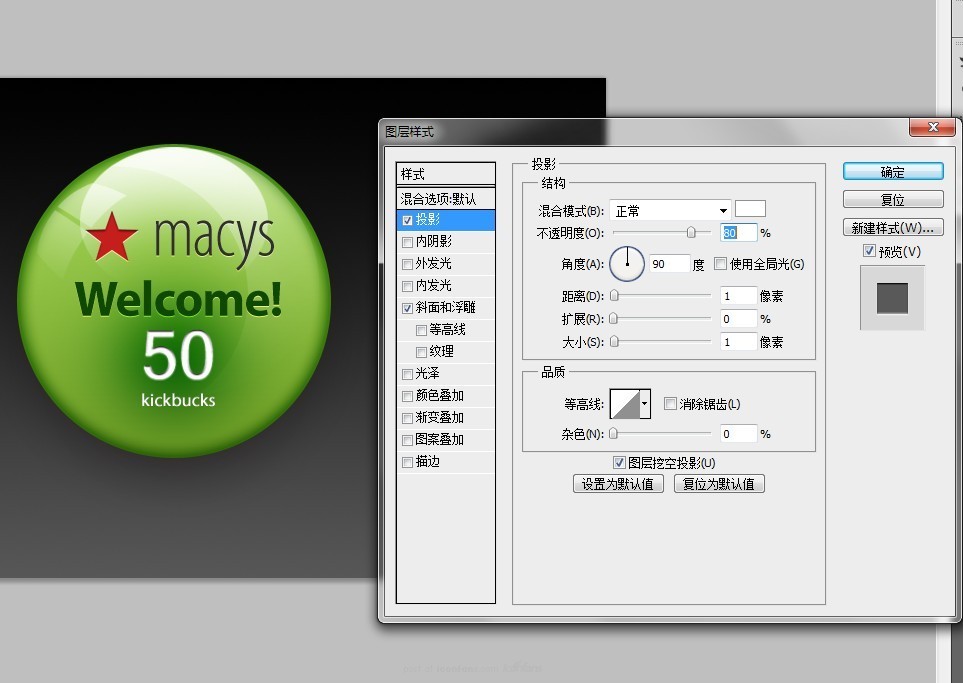Click the 大小 size slider handle
Image resolution: width=963 pixels, height=683 pixels.
coord(614,342)
